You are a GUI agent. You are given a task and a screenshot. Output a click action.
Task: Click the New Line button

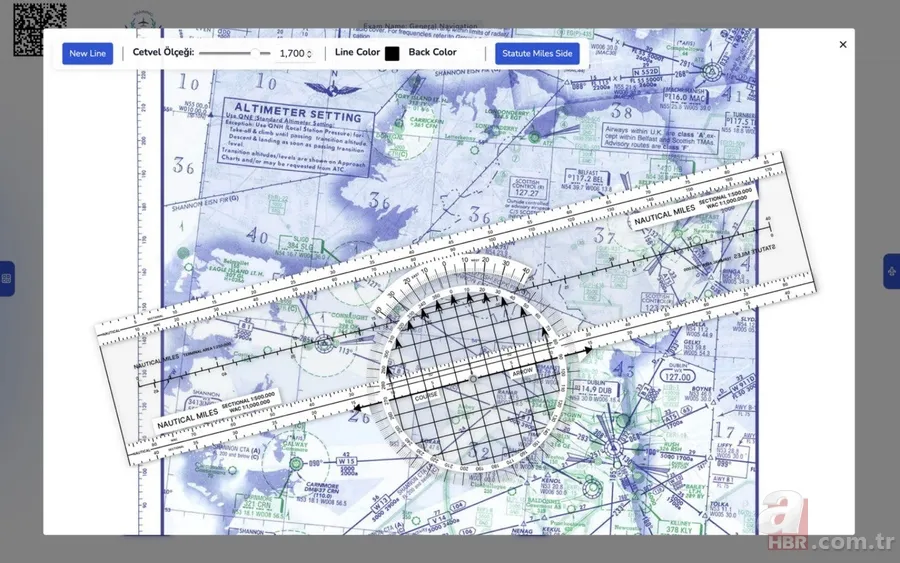point(87,53)
